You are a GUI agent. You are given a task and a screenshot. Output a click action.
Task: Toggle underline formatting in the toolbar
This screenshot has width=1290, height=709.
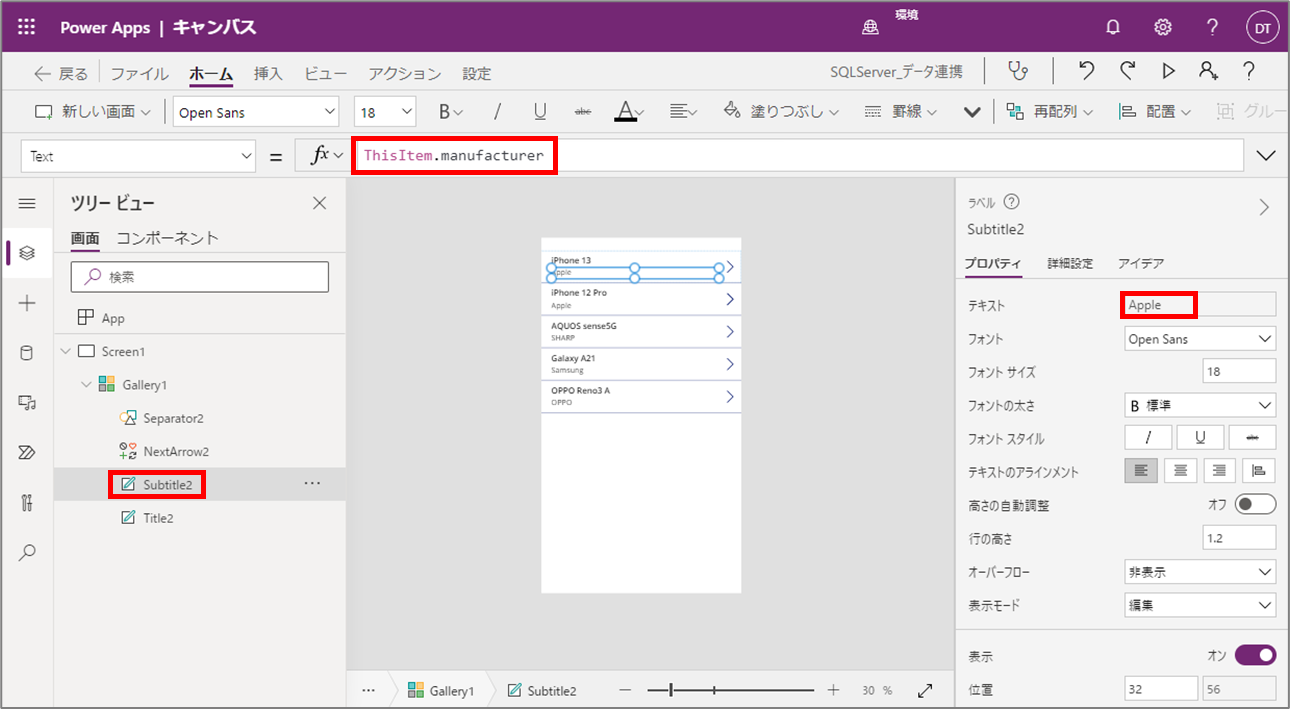(540, 112)
